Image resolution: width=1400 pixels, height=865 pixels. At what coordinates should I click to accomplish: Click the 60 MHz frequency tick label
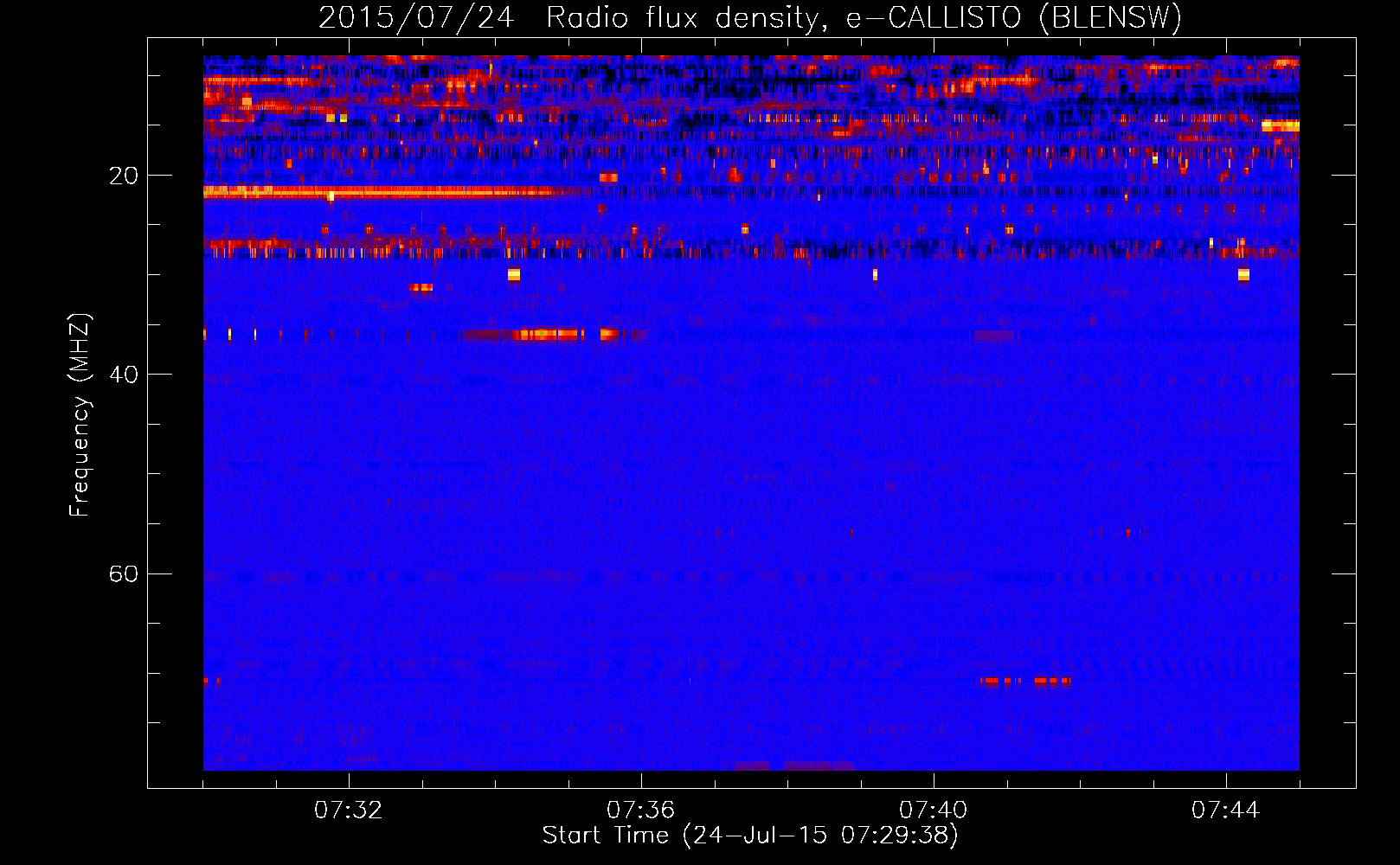click(123, 574)
